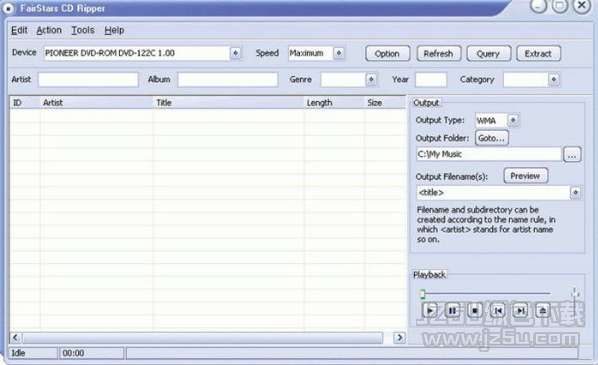Minimize the FairStars CD Ripper window
This screenshot has height=365, width=598.
click(539, 6)
